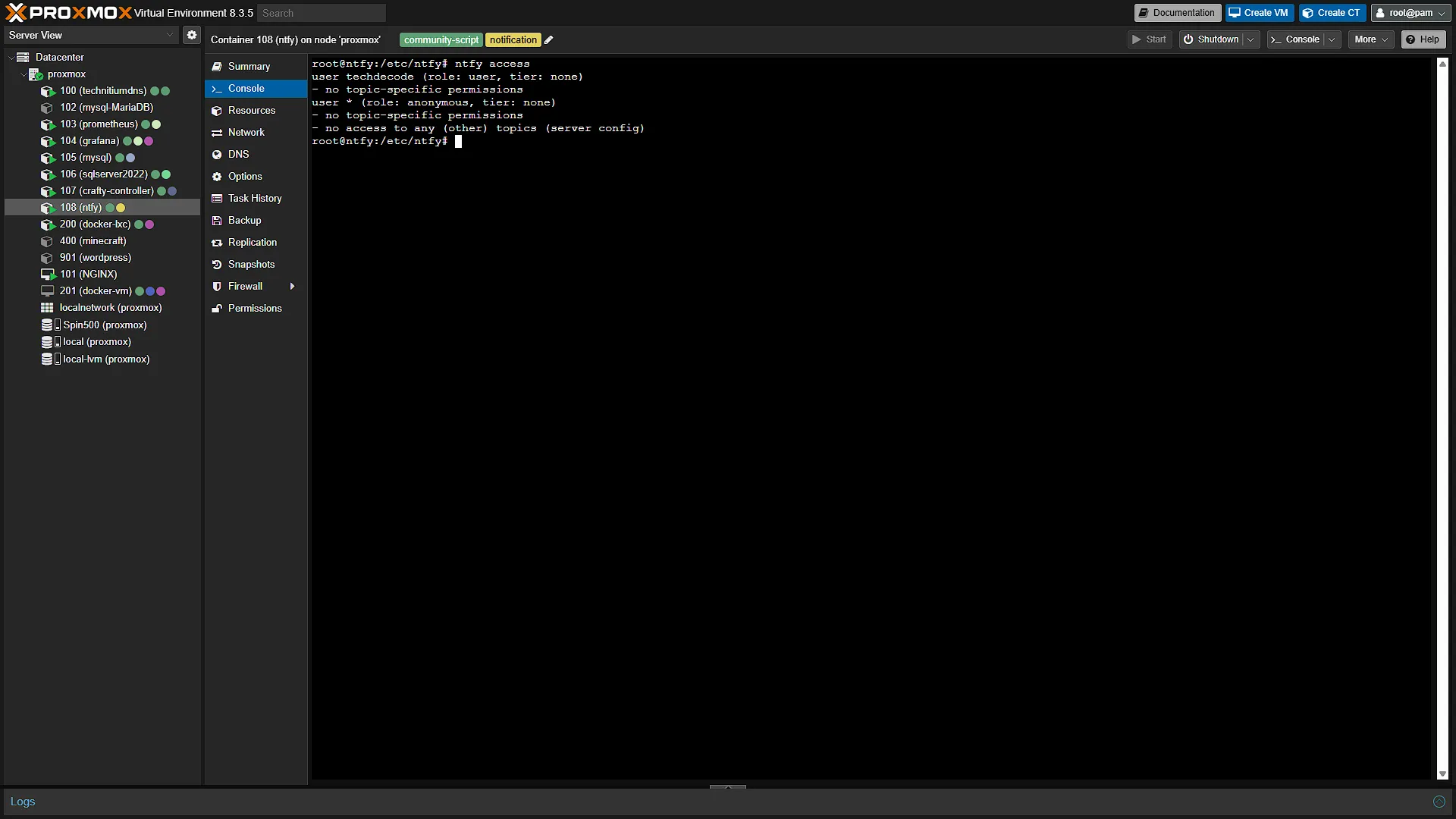The width and height of the screenshot is (1456, 819).
Task: Select container 104 (grafana)
Action: coord(89,140)
